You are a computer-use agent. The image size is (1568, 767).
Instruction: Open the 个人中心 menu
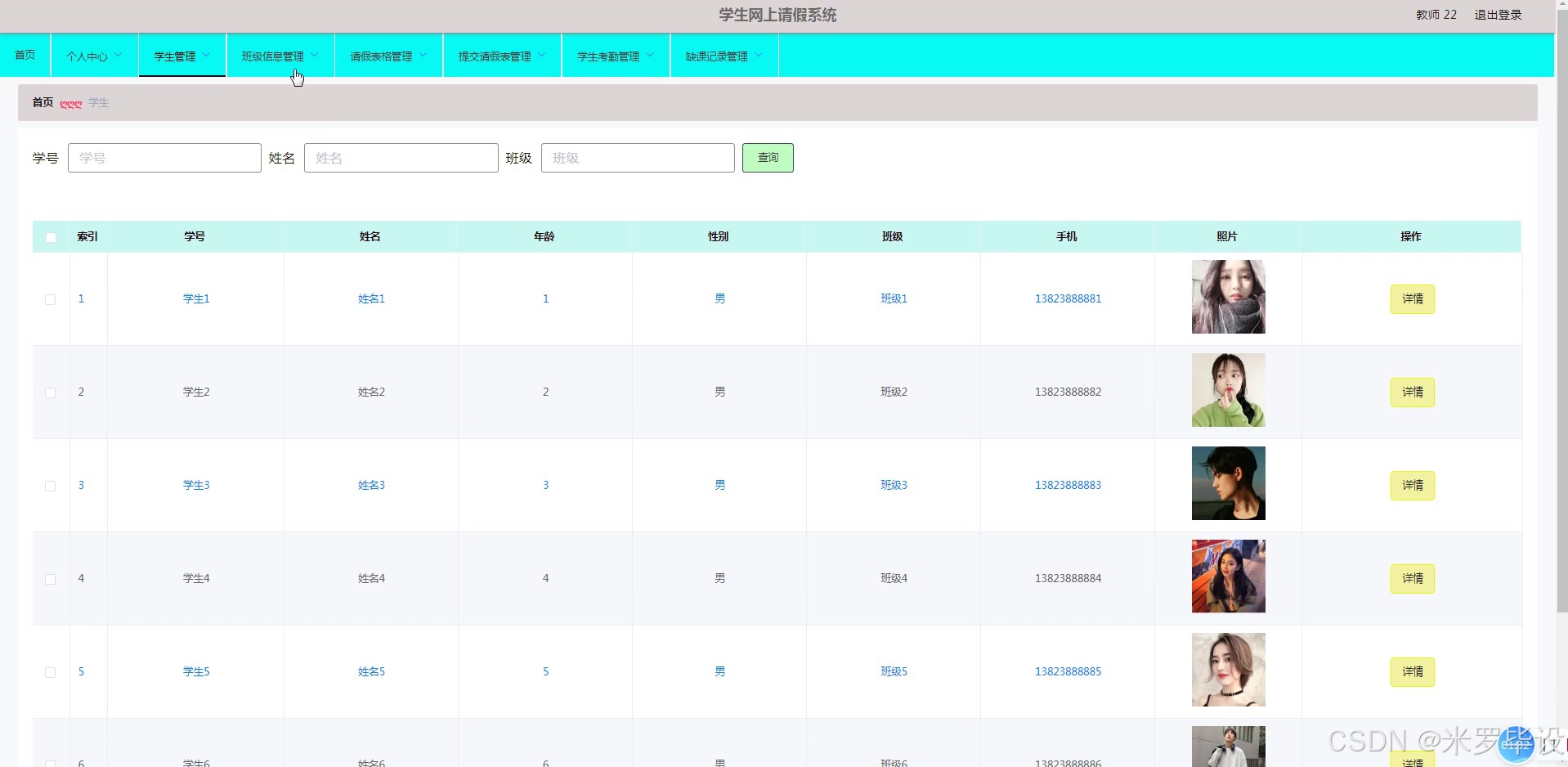coord(94,56)
